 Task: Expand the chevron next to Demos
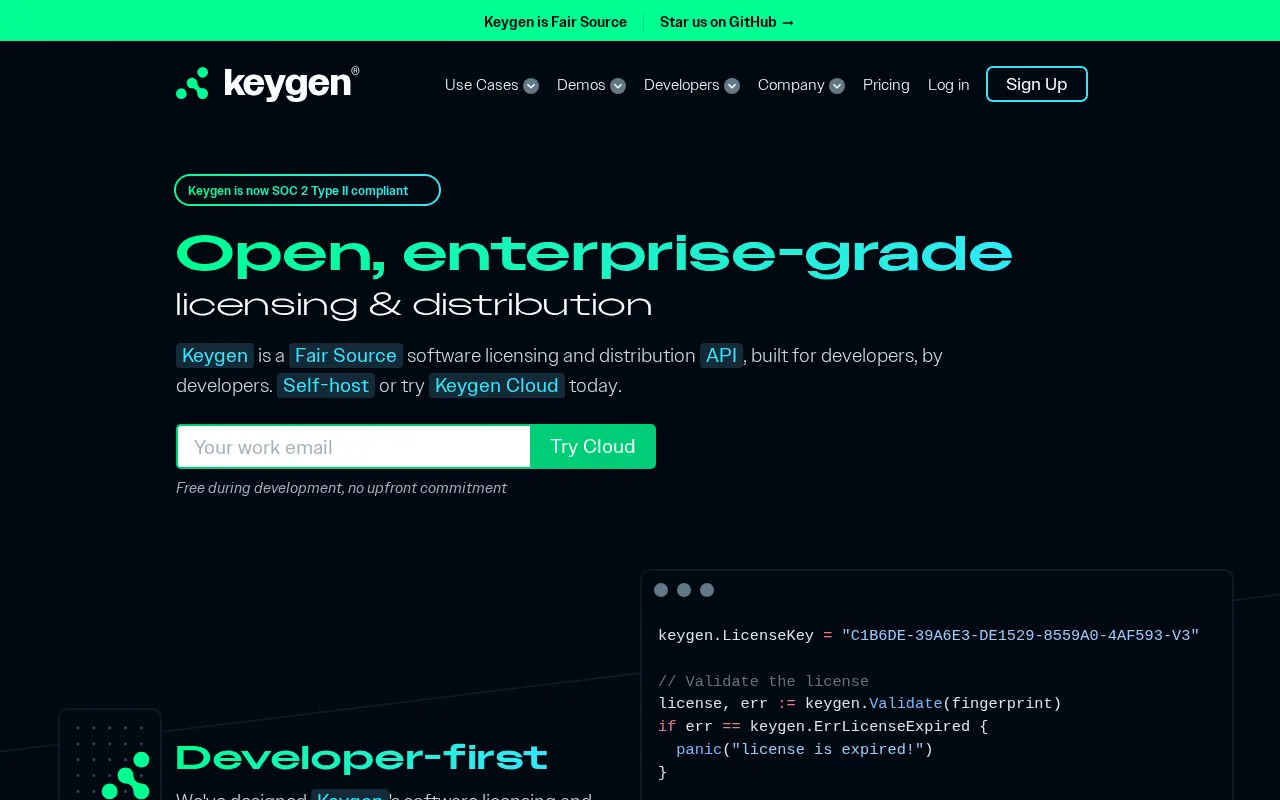618,86
